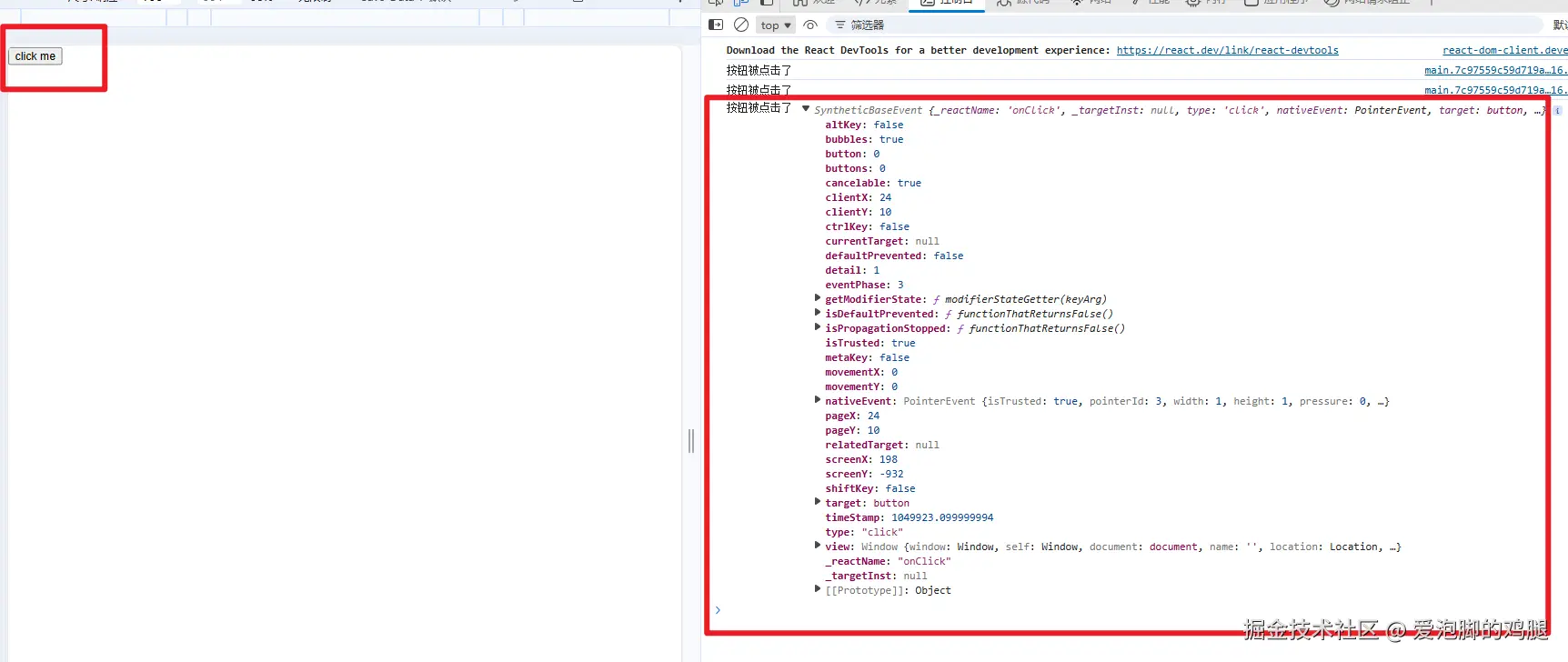Select the 'altKey: false' property
Viewport: 1568px width, 662px height.
coord(864,125)
